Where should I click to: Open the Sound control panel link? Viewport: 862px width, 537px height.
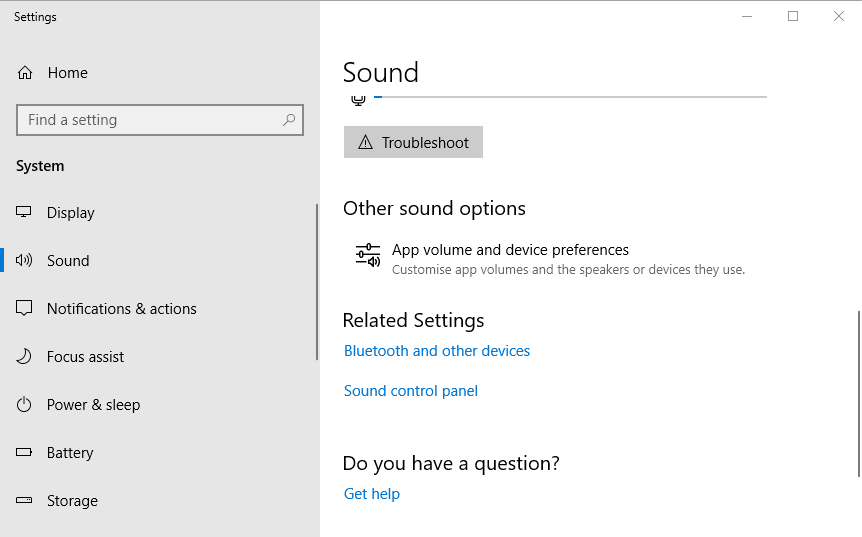[411, 391]
